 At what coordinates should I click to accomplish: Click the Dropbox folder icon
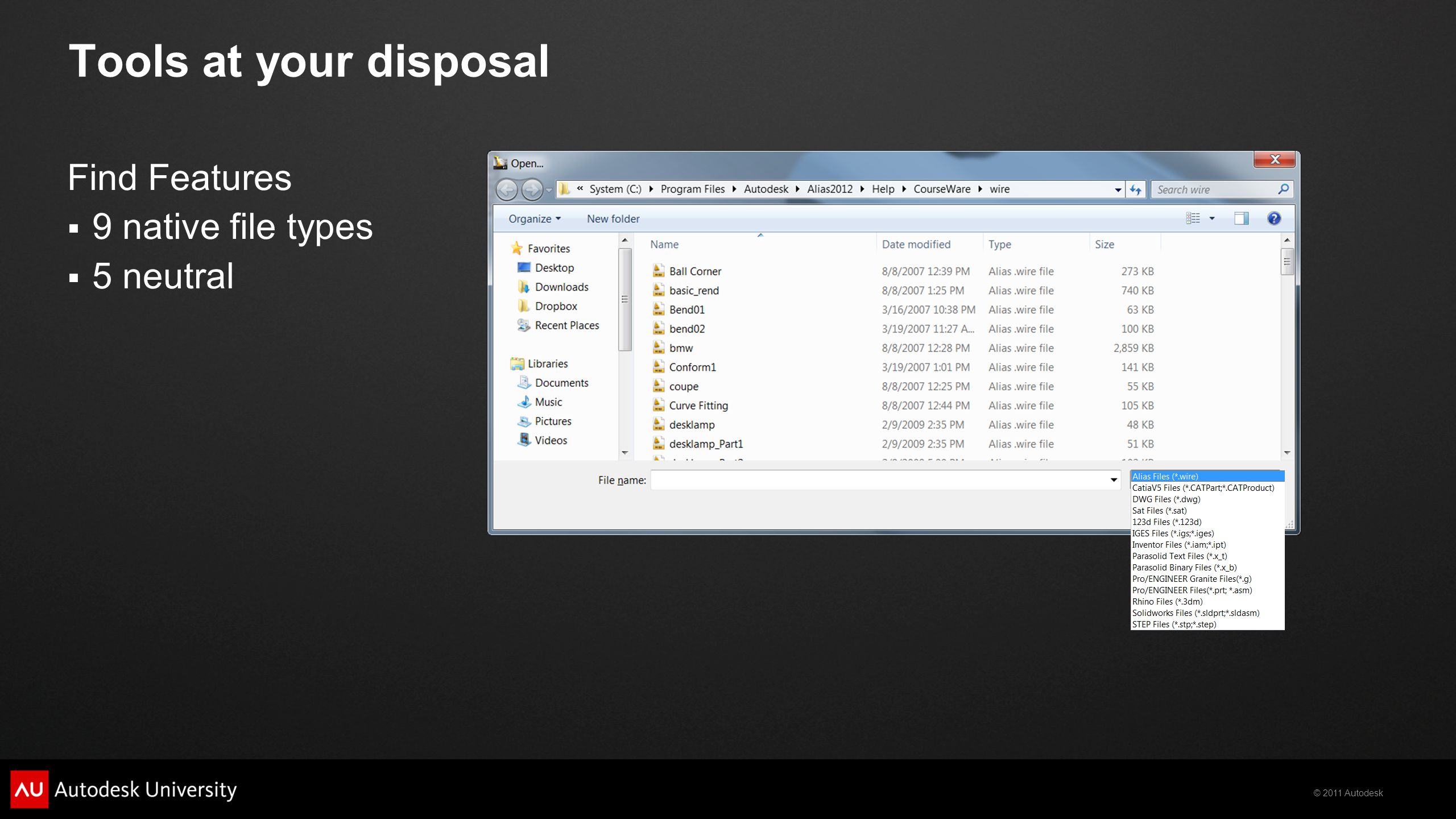pyautogui.click(x=524, y=306)
